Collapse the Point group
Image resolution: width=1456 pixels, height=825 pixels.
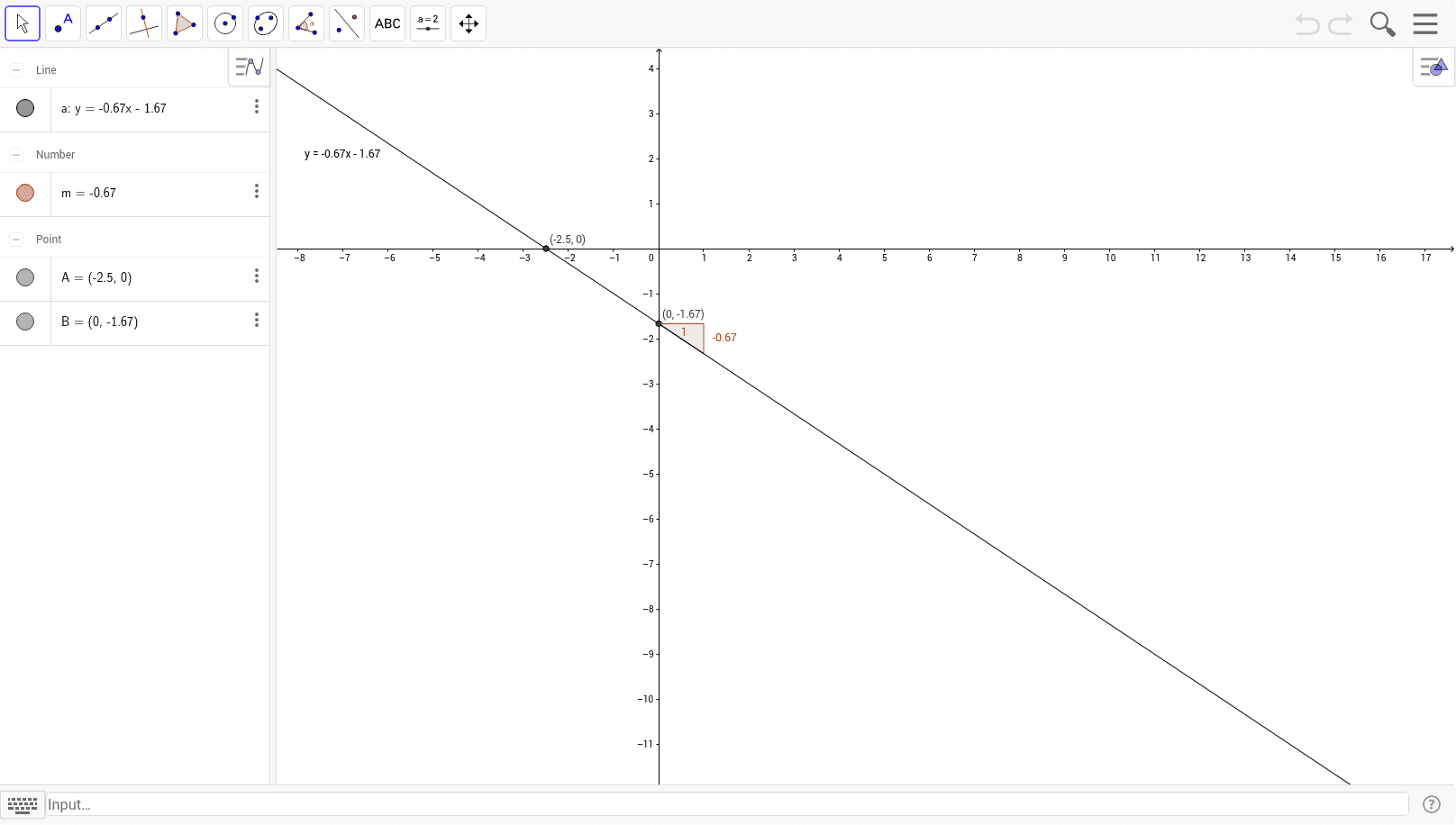[x=16, y=240]
